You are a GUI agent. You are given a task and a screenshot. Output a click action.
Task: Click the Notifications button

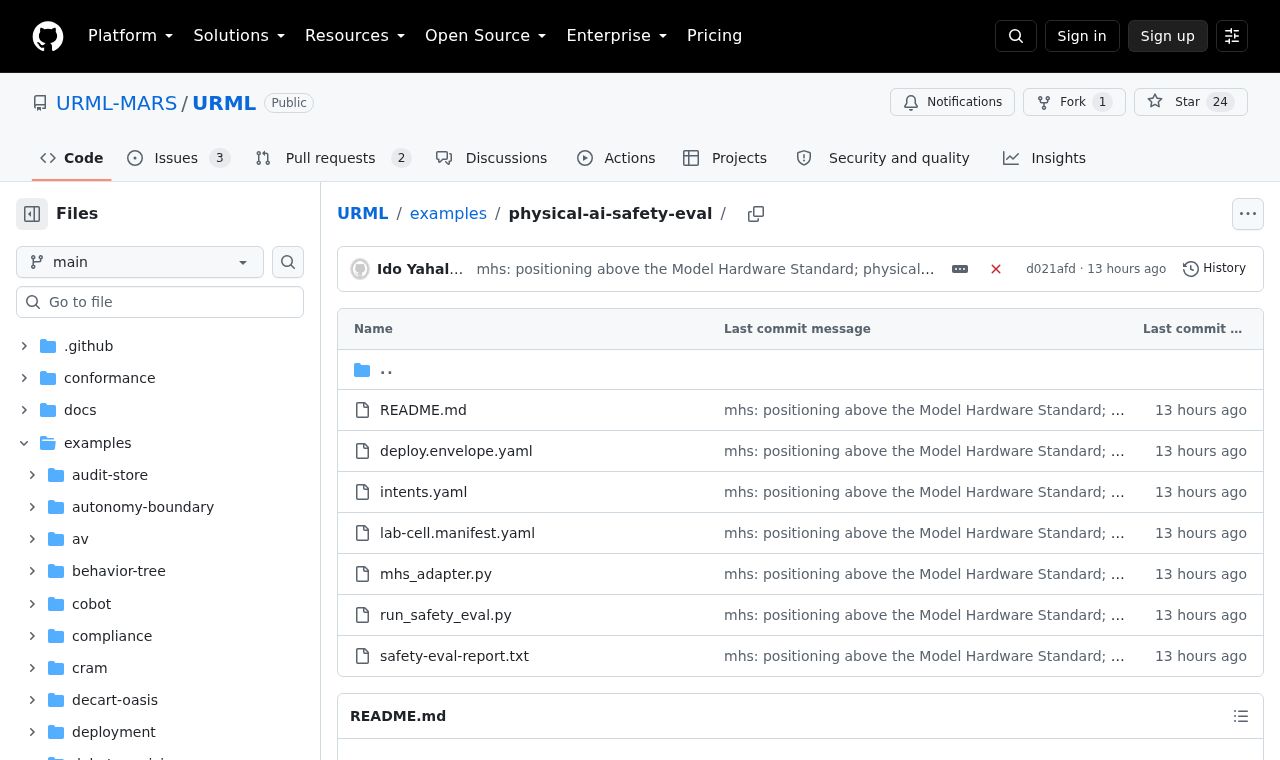[x=952, y=102]
